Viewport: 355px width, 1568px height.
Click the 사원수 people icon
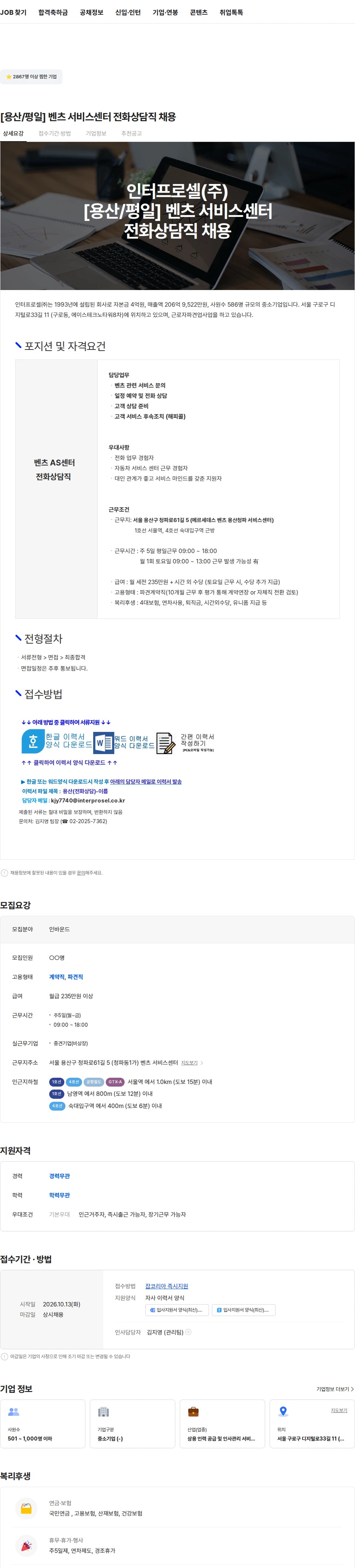click(13, 1412)
